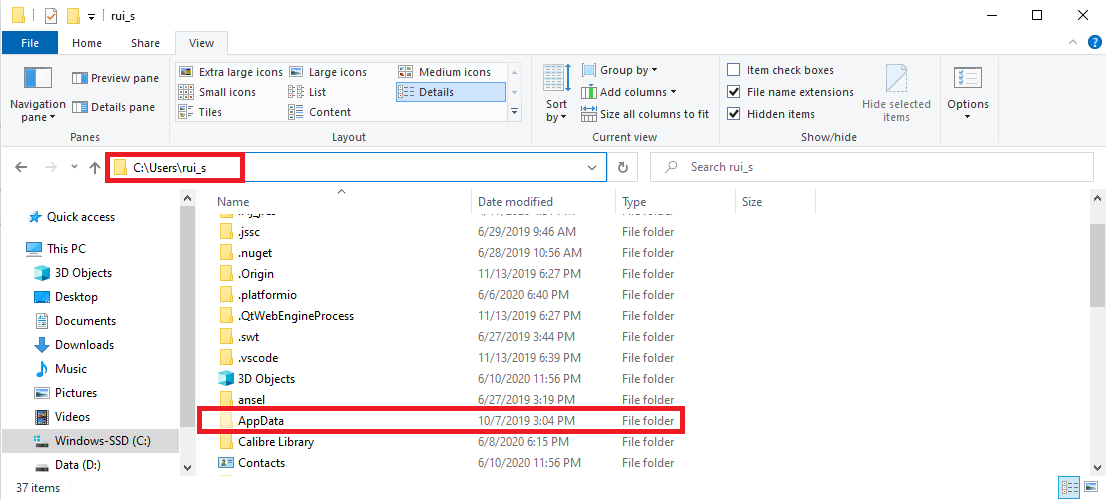
Task: Click the Hide selected items icon
Action: [896, 80]
